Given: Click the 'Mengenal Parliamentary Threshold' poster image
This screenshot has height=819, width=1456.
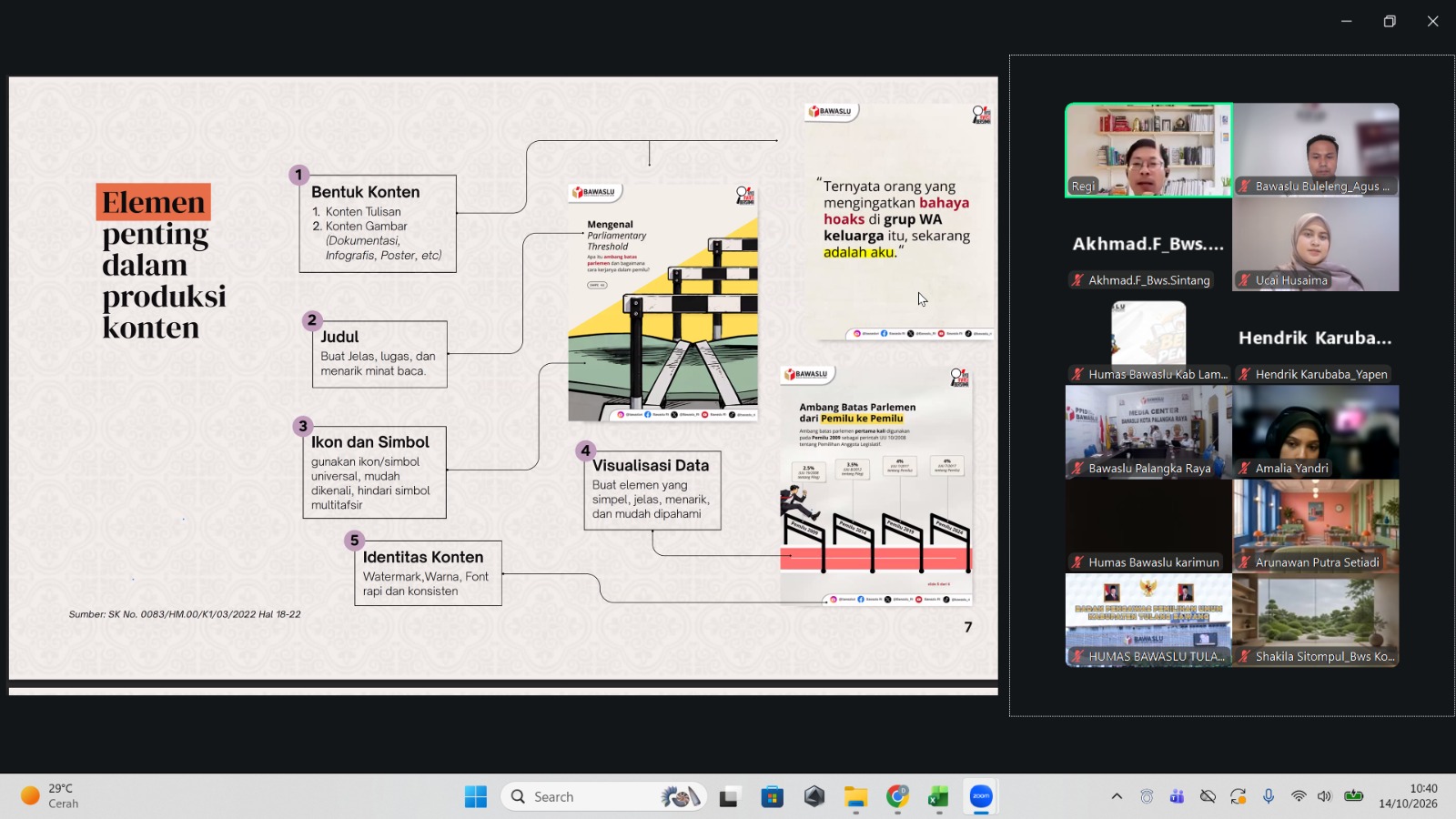Looking at the screenshot, I should coord(663,302).
